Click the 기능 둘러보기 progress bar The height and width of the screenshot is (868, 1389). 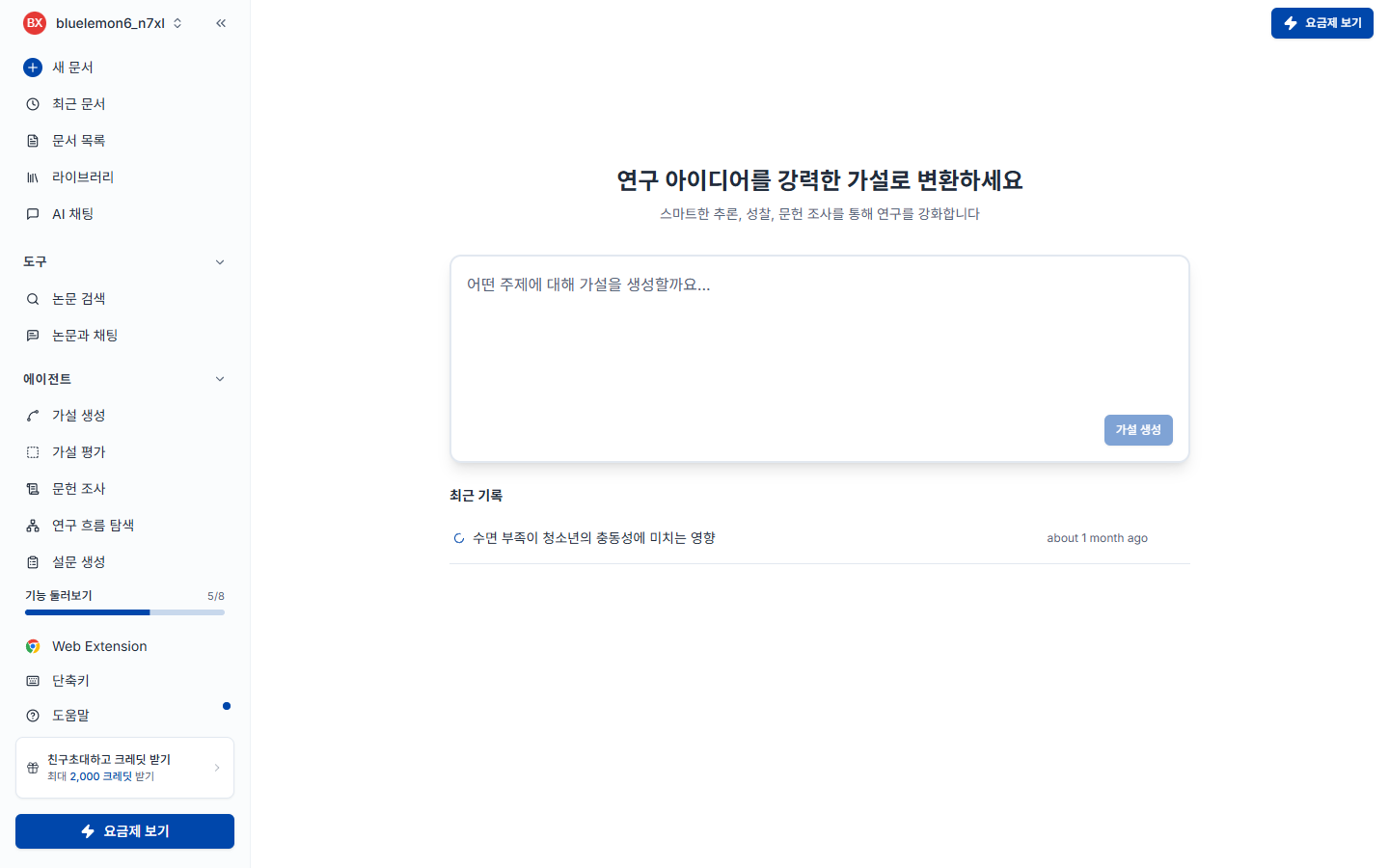point(125,612)
